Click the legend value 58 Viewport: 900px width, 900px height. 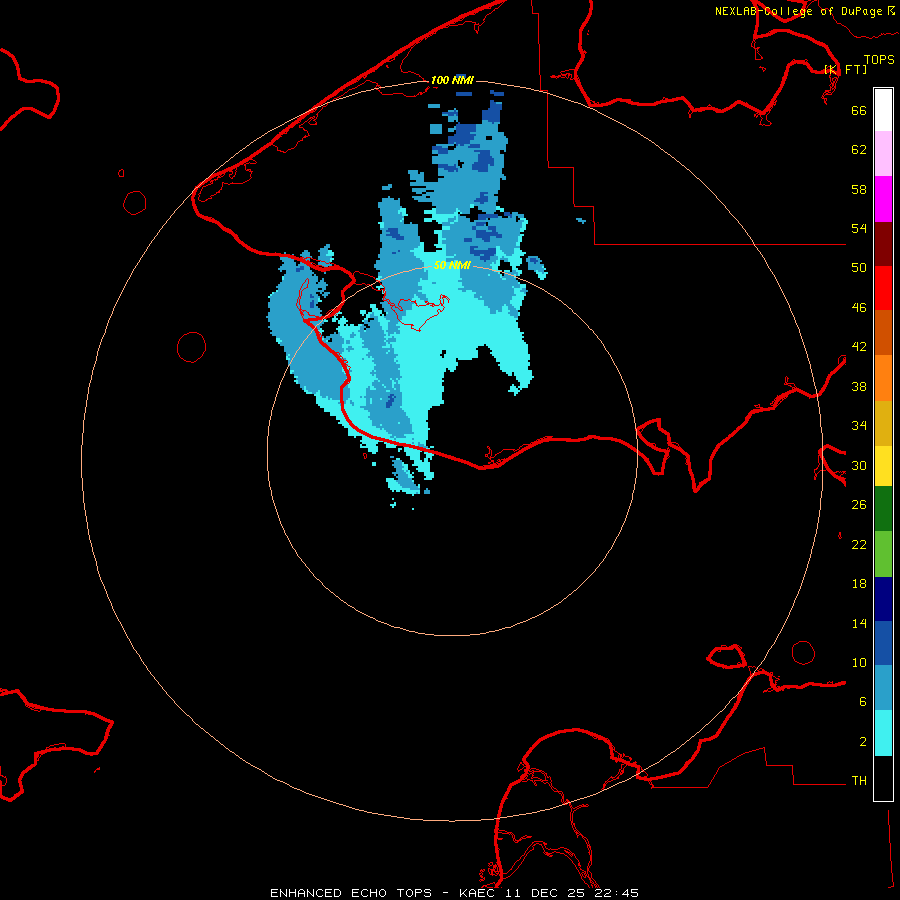[x=859, y=189]
